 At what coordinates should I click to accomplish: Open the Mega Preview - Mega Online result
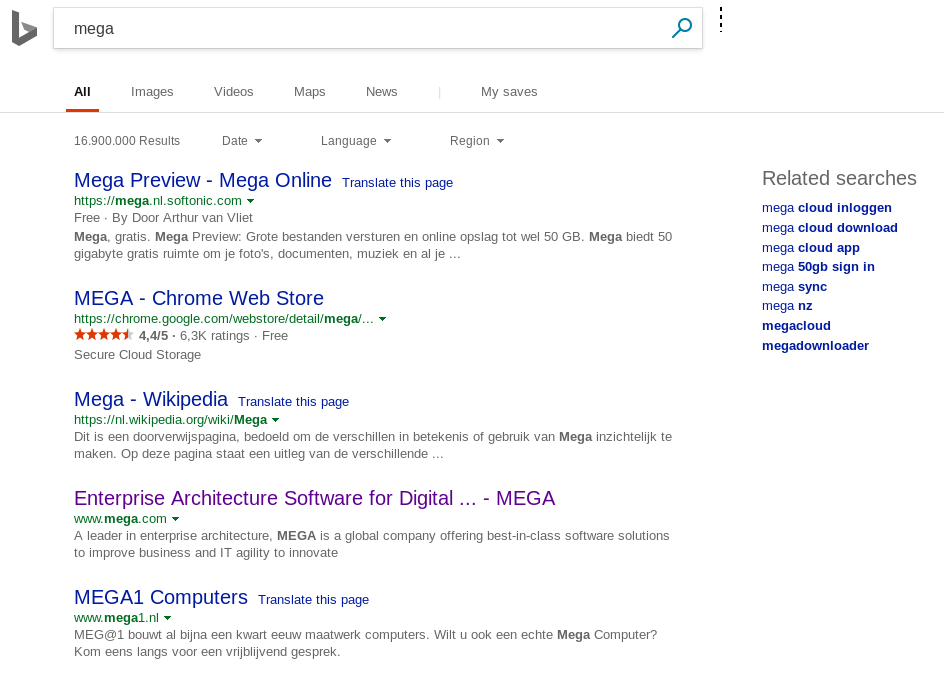click(203, 180)
